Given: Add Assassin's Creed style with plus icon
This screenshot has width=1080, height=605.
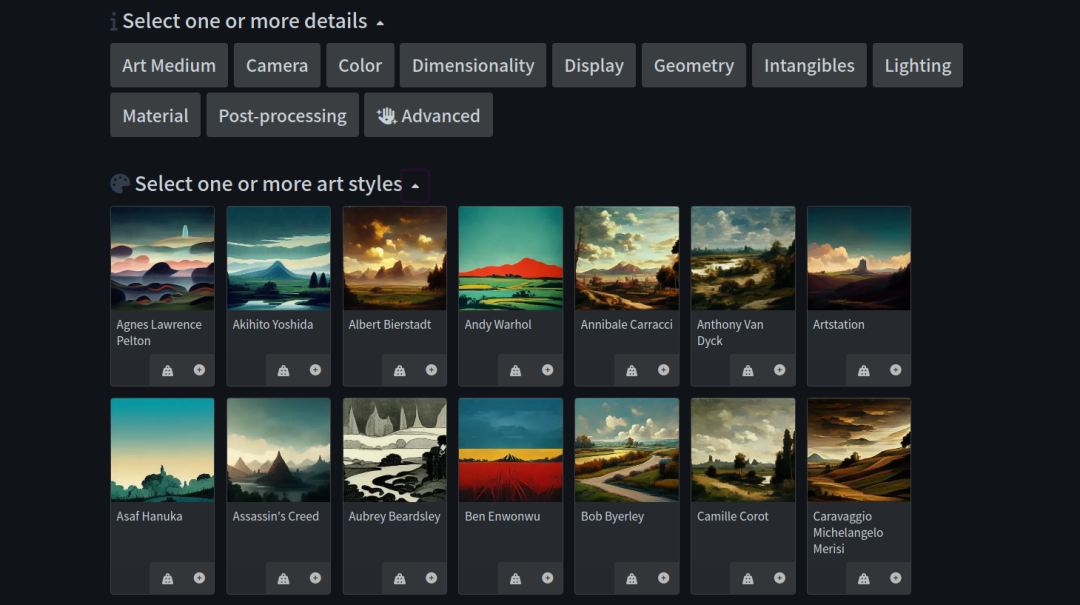Looking at the screenshot, I should point(315,578).
